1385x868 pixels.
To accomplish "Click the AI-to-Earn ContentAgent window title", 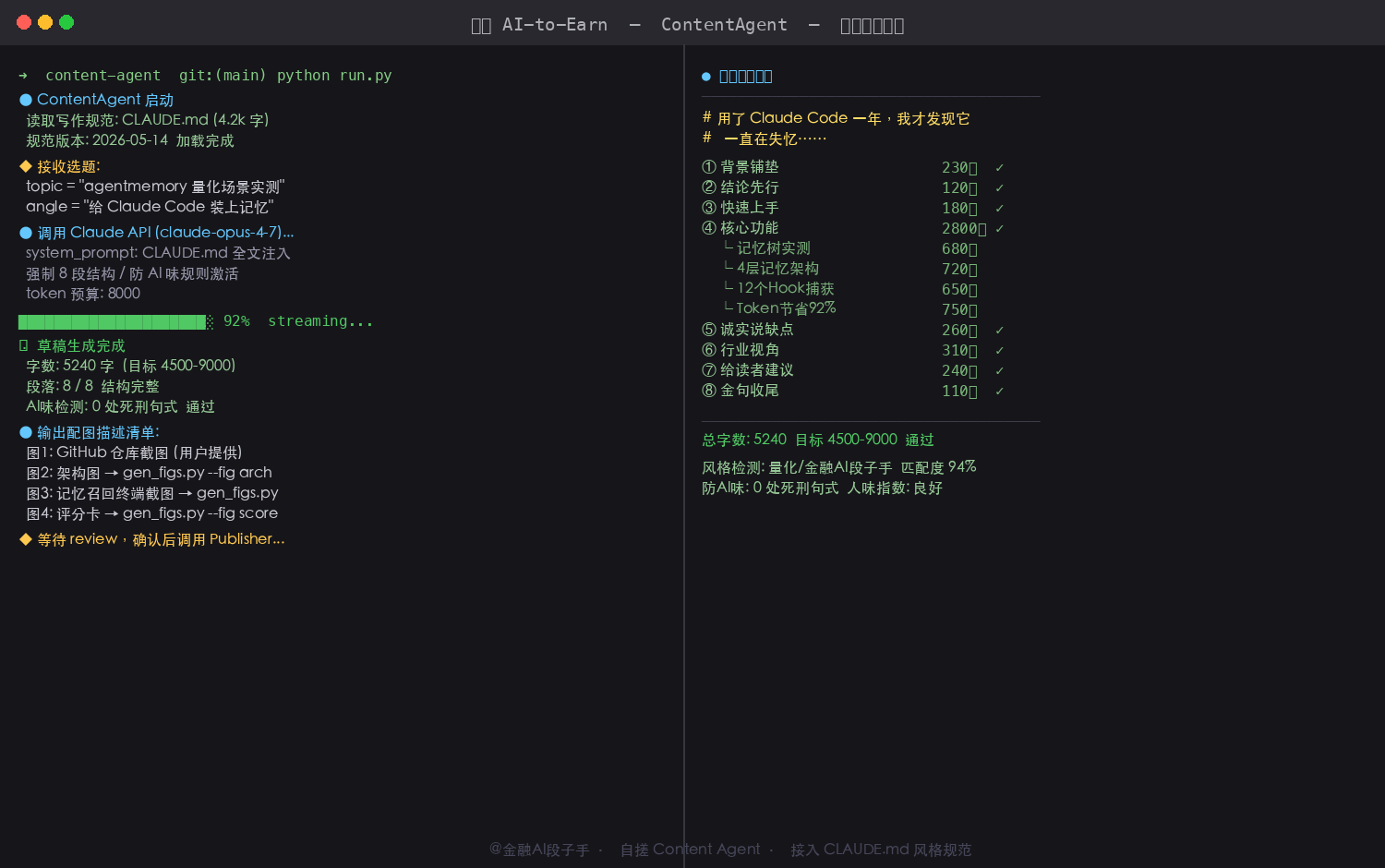I will point(688,25).
